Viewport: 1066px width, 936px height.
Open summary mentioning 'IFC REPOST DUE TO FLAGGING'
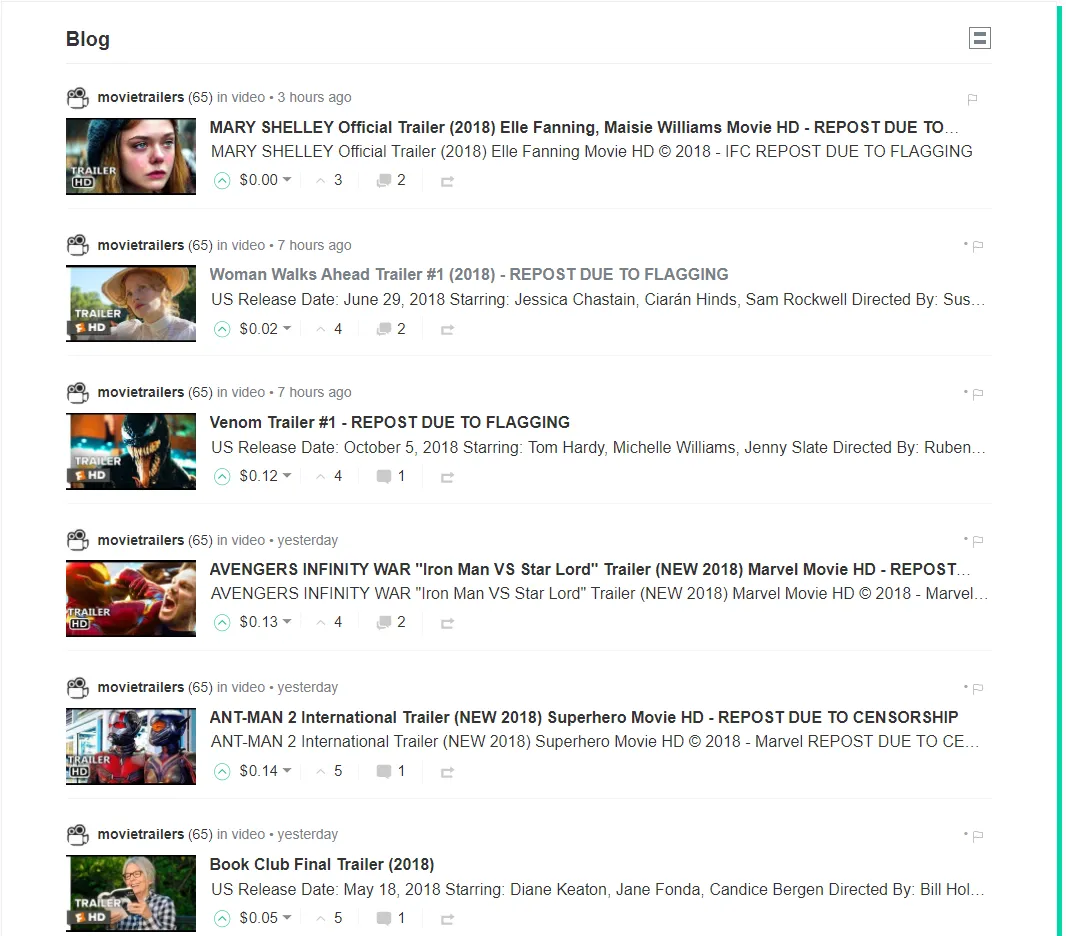coord(591,152)
